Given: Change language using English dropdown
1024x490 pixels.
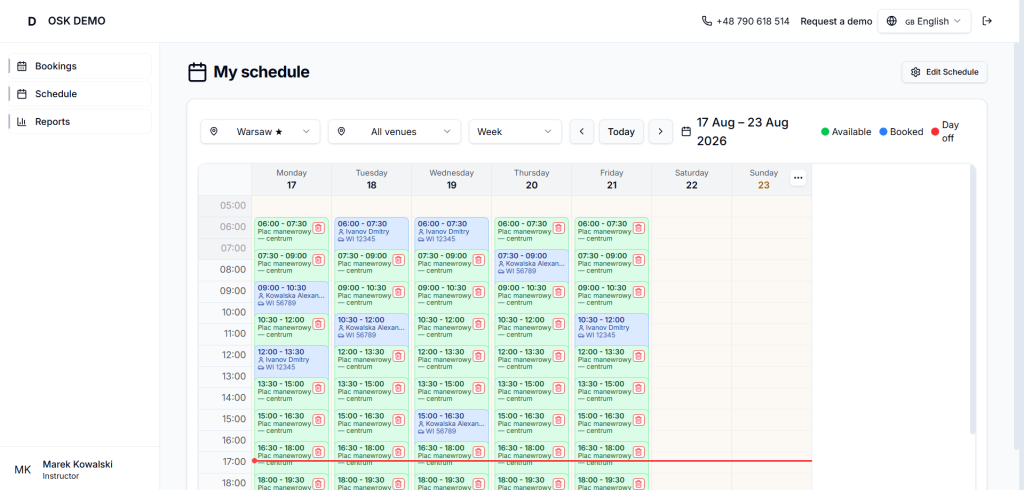Looking at the screenshot, I should point(924,21).
